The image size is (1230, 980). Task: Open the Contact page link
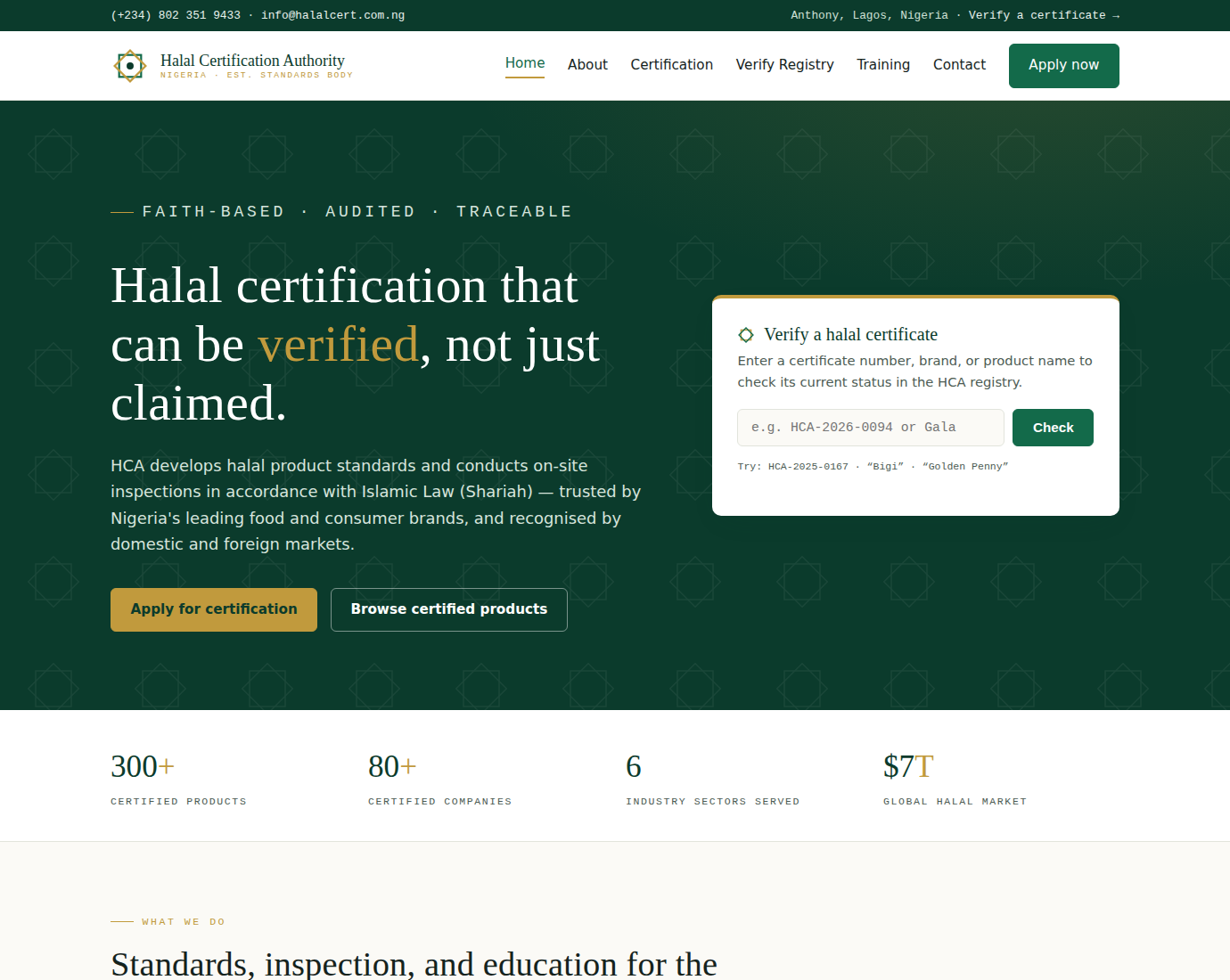(x=959, y=65)
